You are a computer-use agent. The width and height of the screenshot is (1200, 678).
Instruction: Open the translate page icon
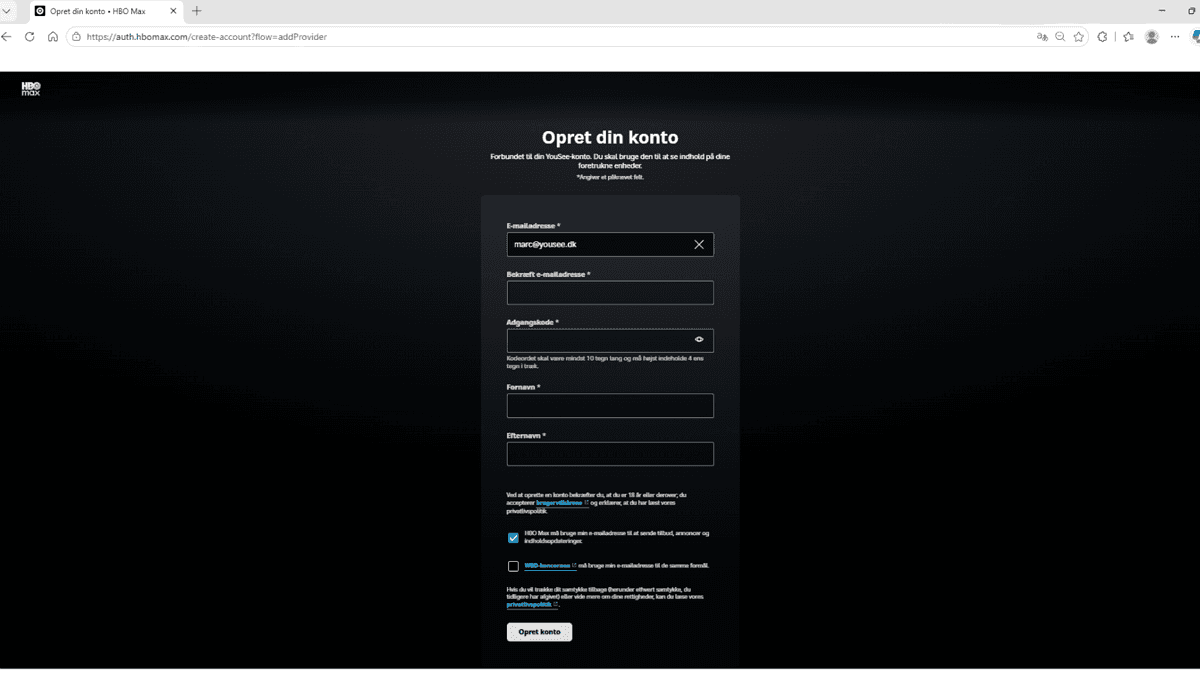click(x=1042, y=37)
